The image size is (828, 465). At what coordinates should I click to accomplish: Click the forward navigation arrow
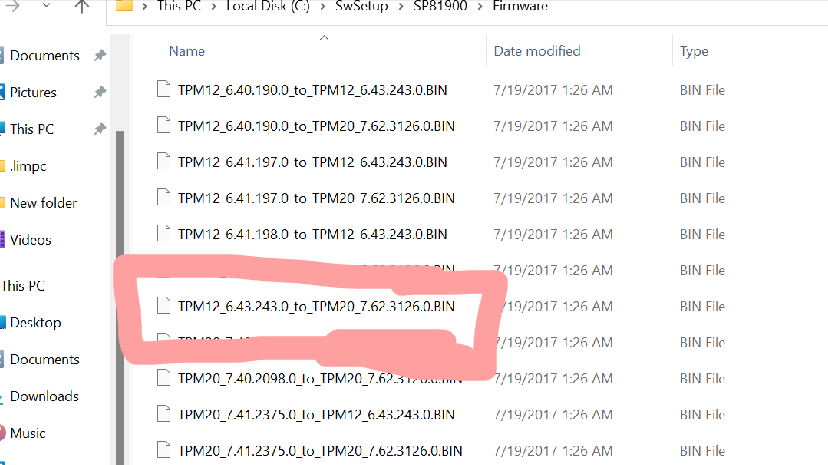pos(13,6)
